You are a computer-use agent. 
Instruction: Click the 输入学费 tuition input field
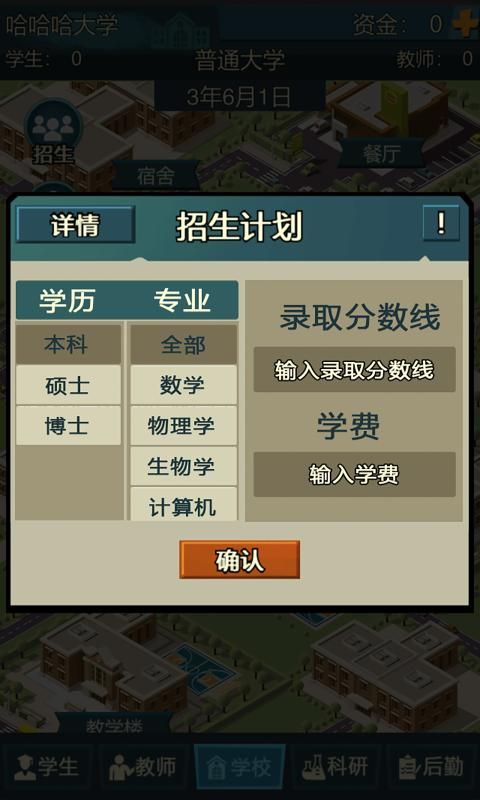pos(355,474)
